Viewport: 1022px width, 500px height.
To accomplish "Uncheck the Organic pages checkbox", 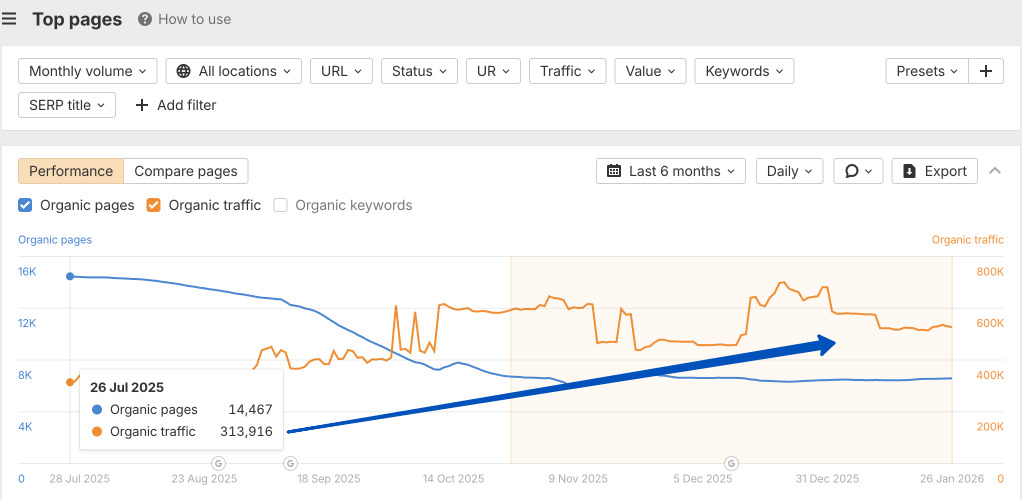I will pyautogui.click(x=25, y=205).
